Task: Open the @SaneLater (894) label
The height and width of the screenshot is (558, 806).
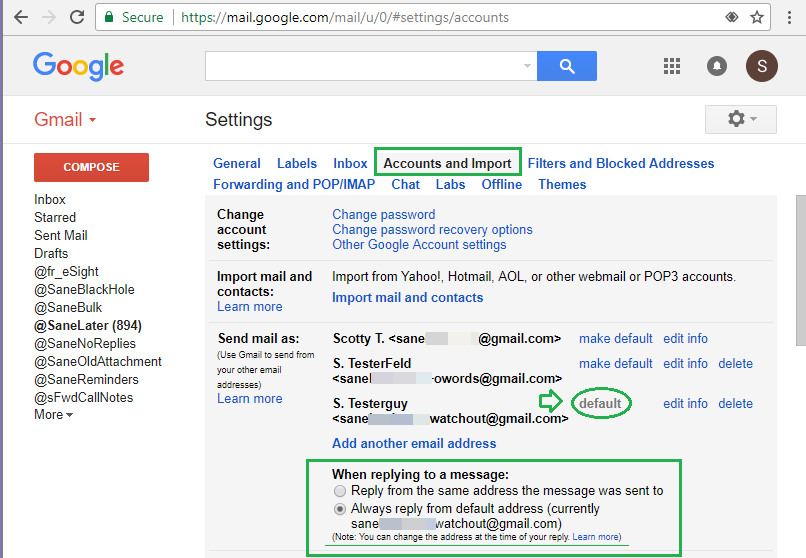Action: coord(88,325)
